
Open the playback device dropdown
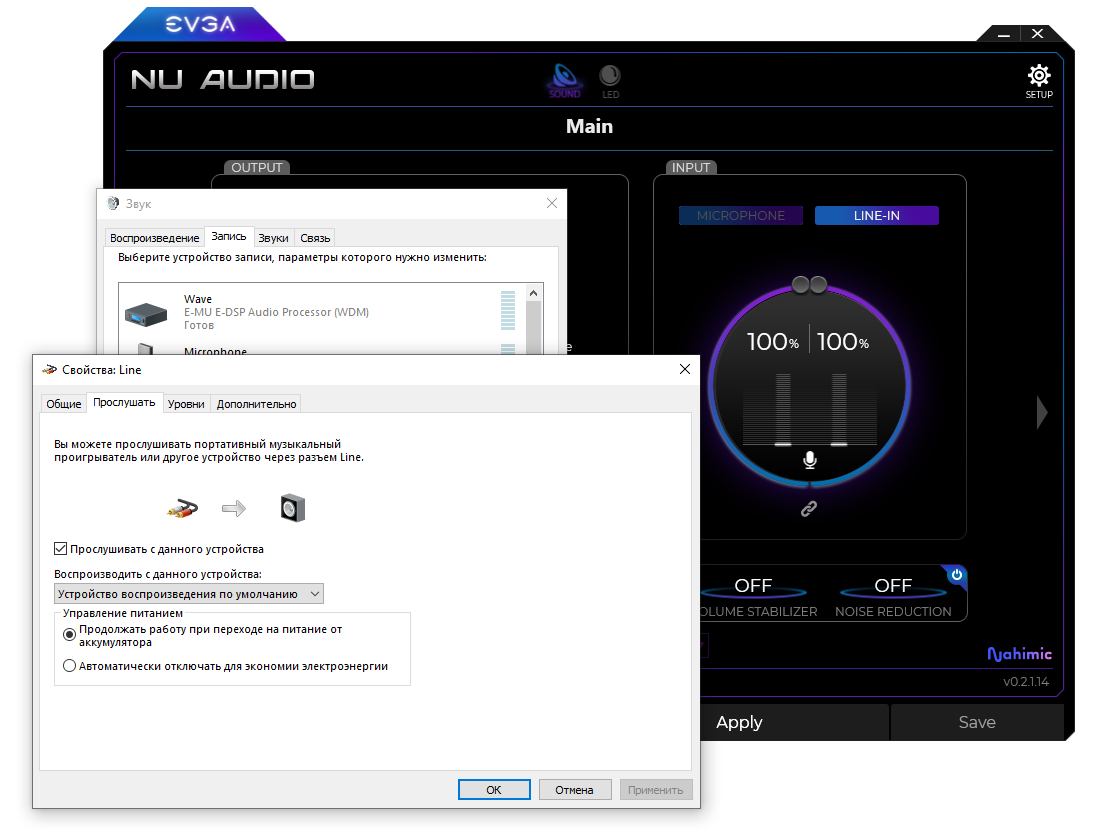[x=189, y=594]
